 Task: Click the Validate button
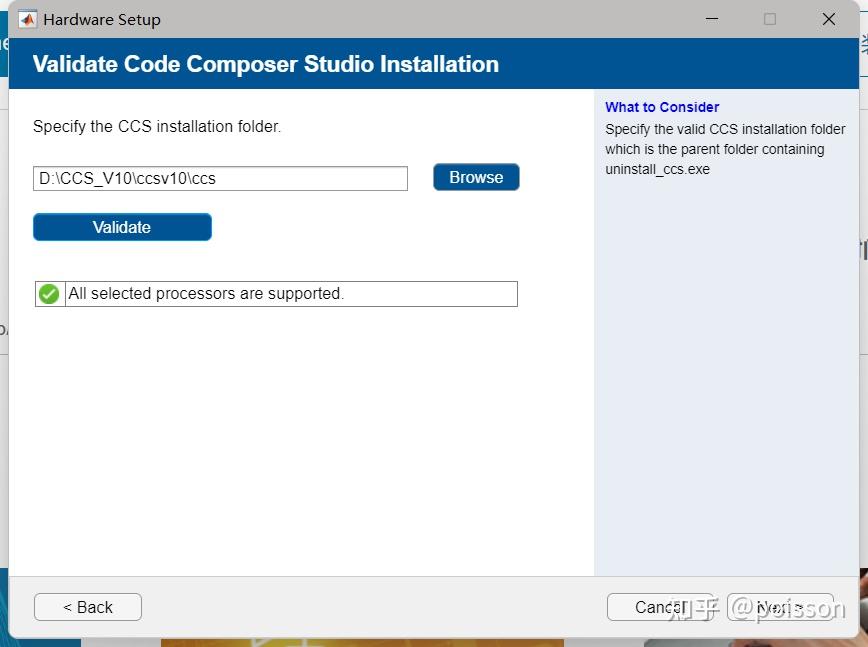coord(122,227)
